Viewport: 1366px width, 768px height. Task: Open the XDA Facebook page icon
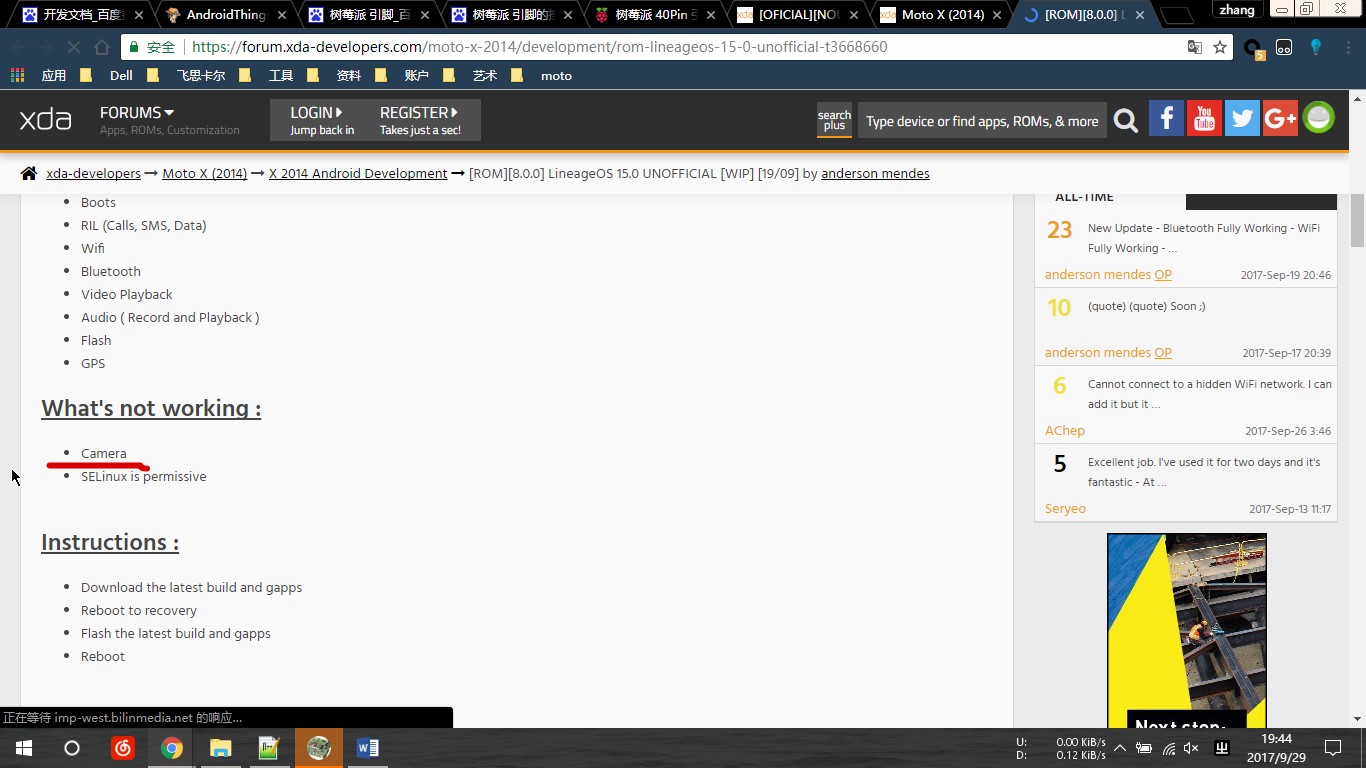point(1166,119)
